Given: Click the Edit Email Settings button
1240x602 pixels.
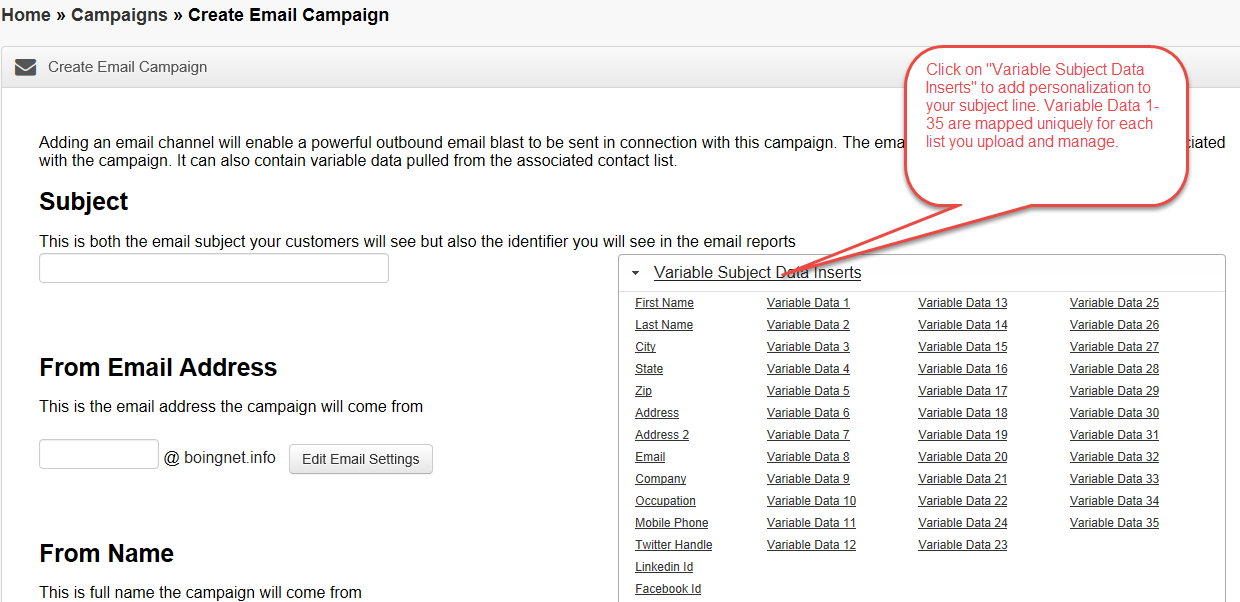Looking at the screenshot, I should (361, 459).
